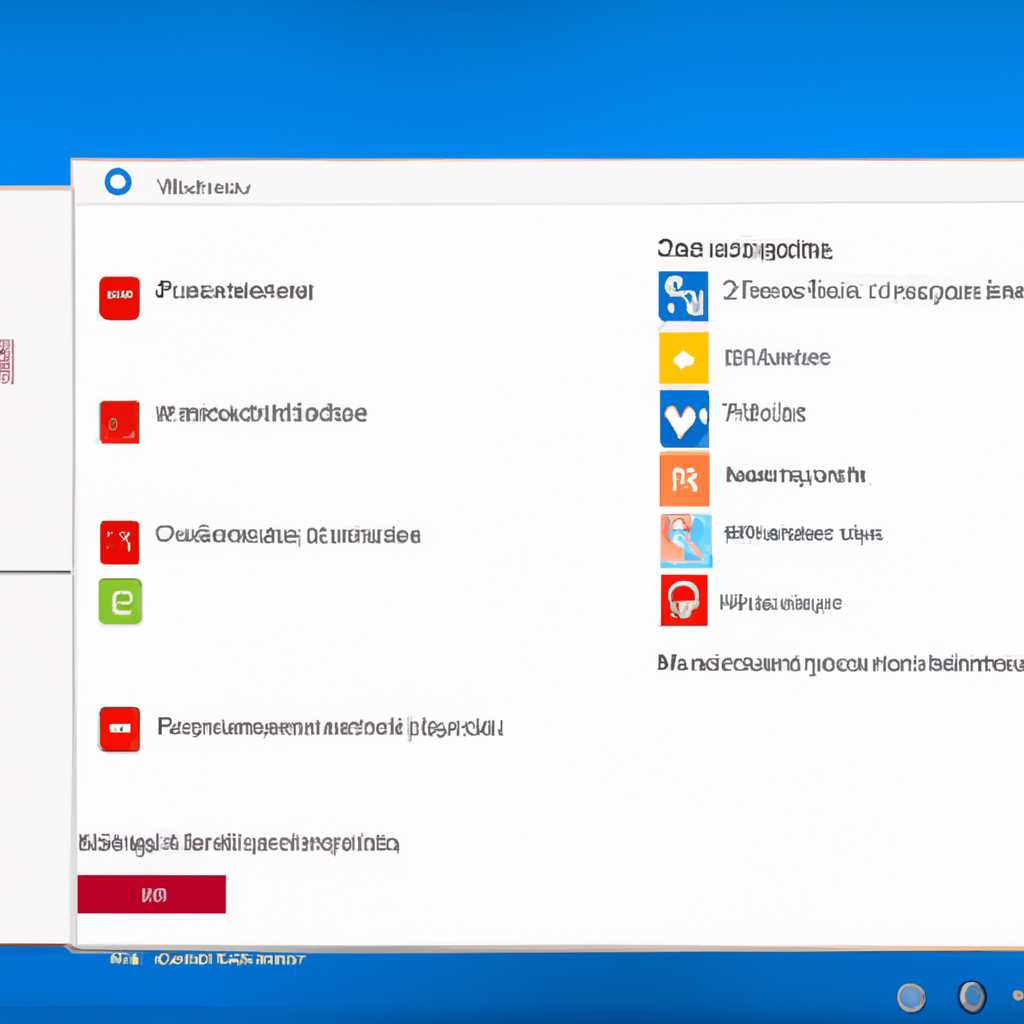The width and height of the screenshot is (1024, 1024).
Task: Click the blue ring icon in the title bar
Action: (118, 182)
